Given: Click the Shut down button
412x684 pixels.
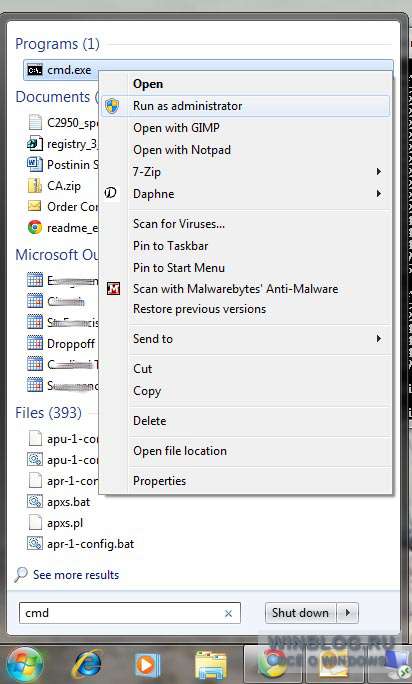Looking at the screenshot, I should click(x=300, y=613).
